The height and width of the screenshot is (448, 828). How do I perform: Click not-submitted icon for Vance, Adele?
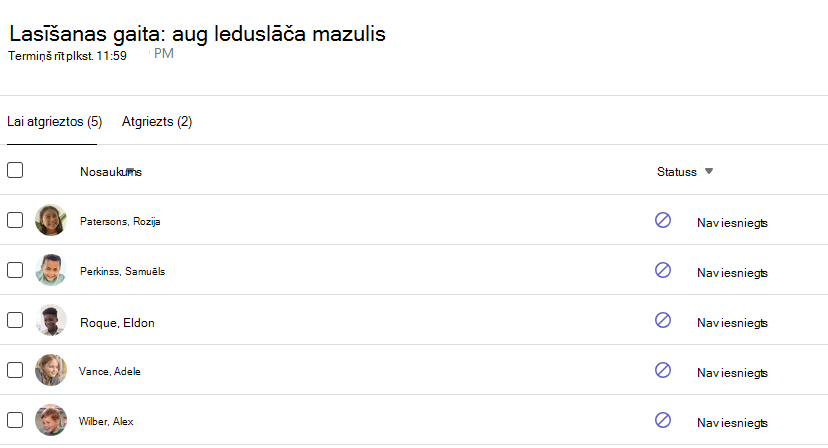click(663, 370)
